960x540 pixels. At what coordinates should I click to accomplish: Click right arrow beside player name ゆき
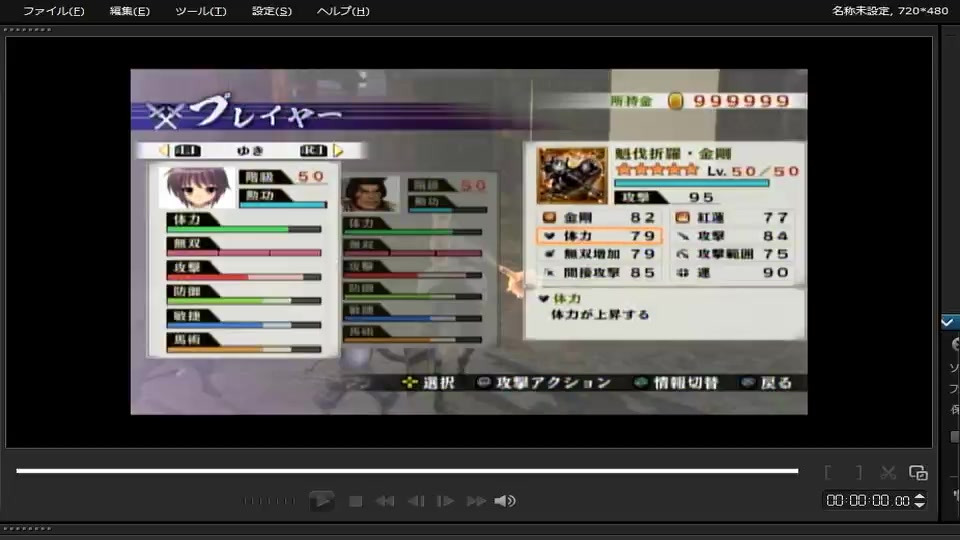tap(338, 150)
